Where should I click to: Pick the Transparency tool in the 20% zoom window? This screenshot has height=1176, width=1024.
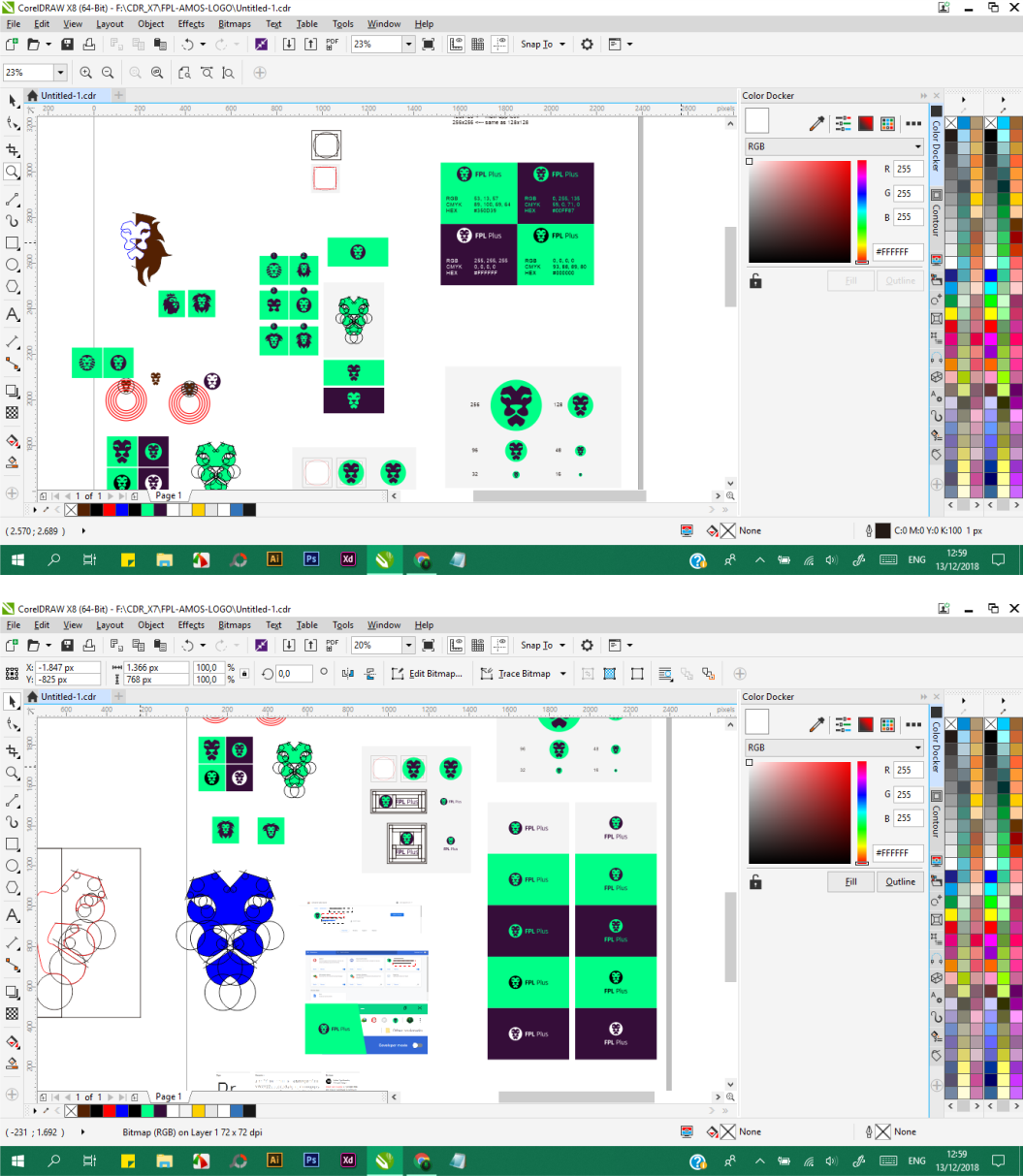(x=13, y=1013)
